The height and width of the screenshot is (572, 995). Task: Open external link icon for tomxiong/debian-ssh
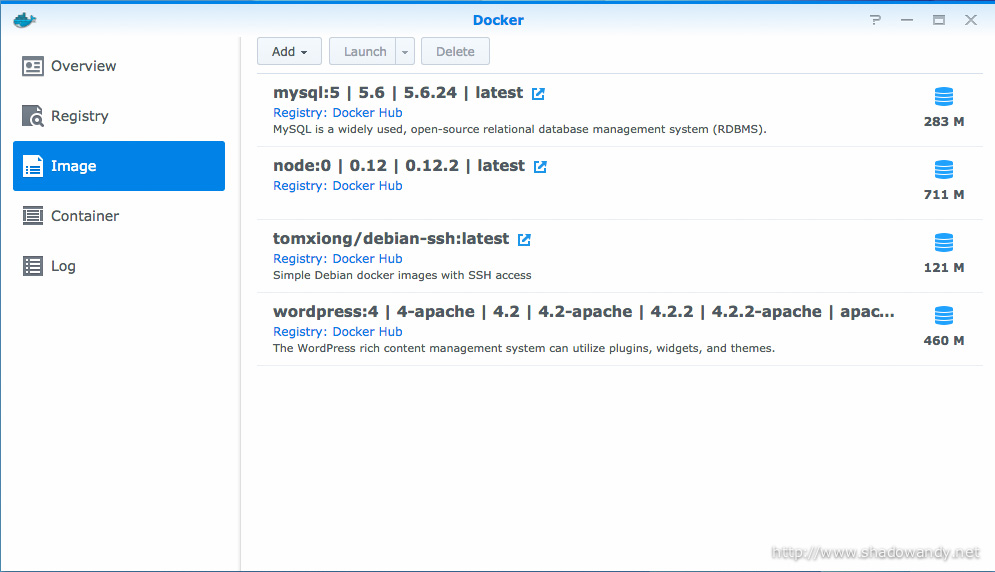(x=524, y=240)
